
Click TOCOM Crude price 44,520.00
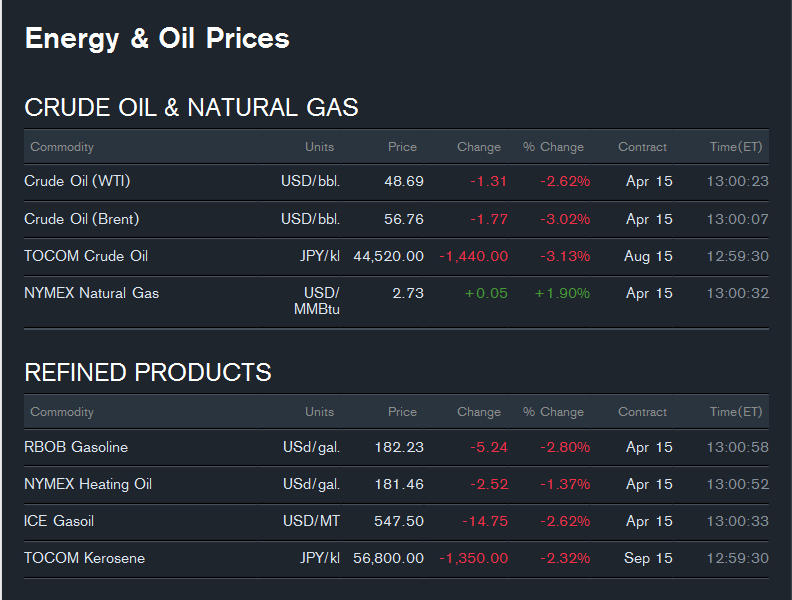pos(388,257)
